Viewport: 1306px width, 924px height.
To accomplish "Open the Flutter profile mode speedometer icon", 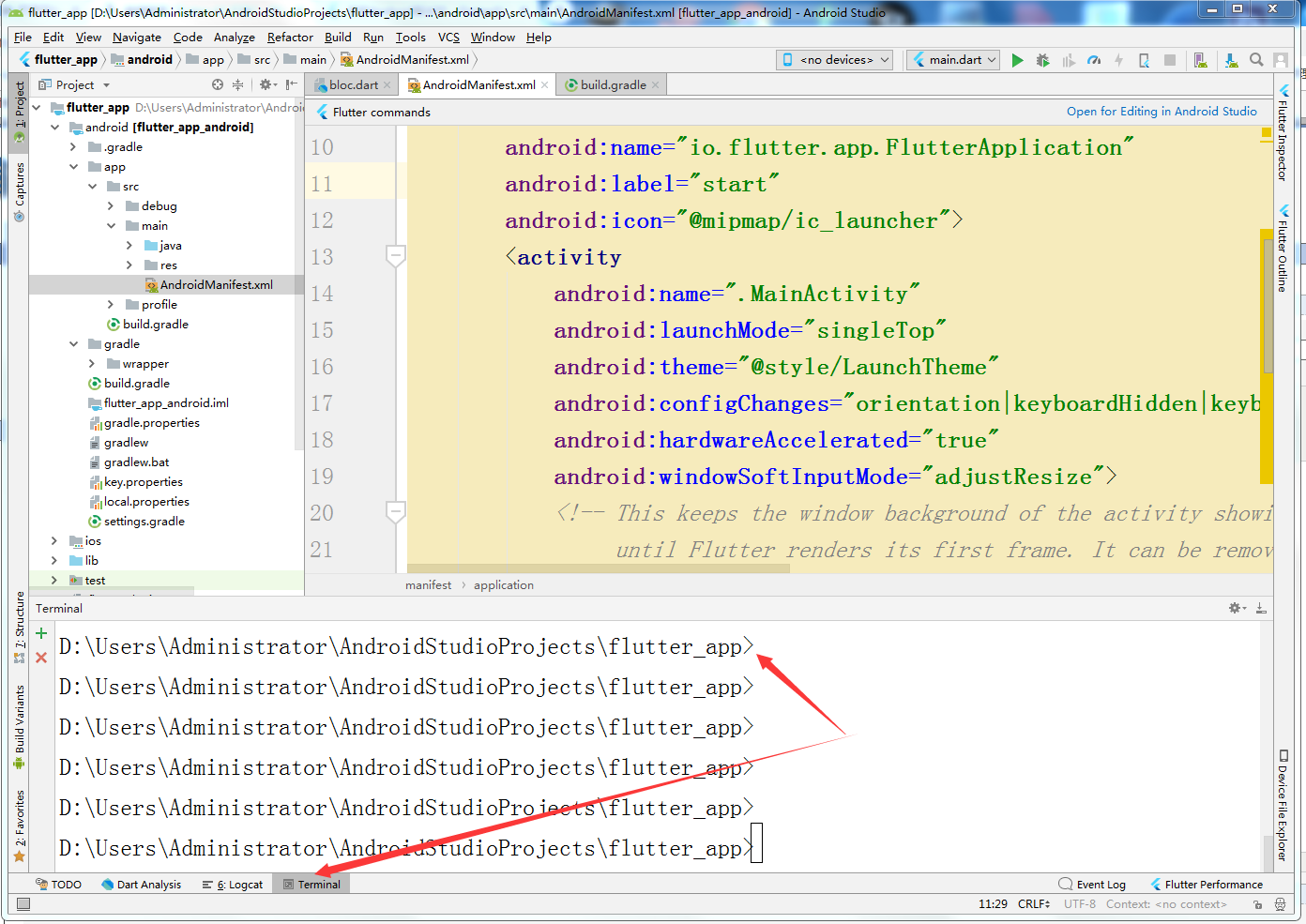I will (1094, 60).
